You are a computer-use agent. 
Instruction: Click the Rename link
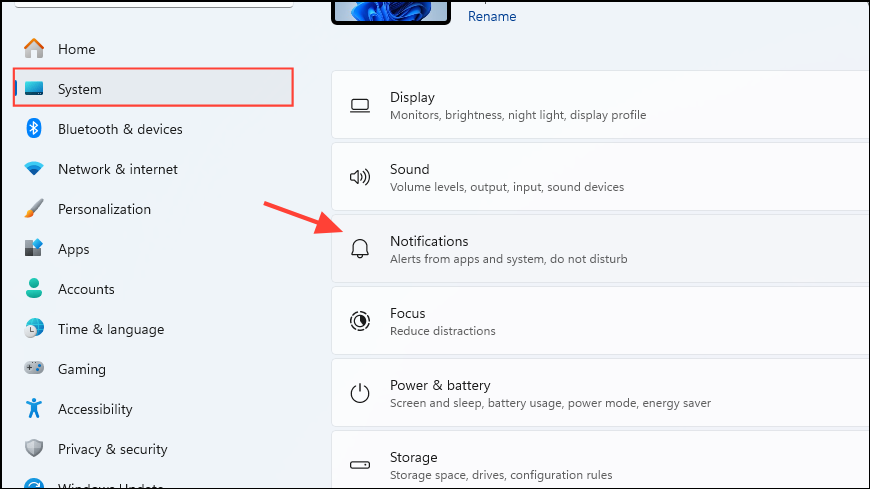492,16
